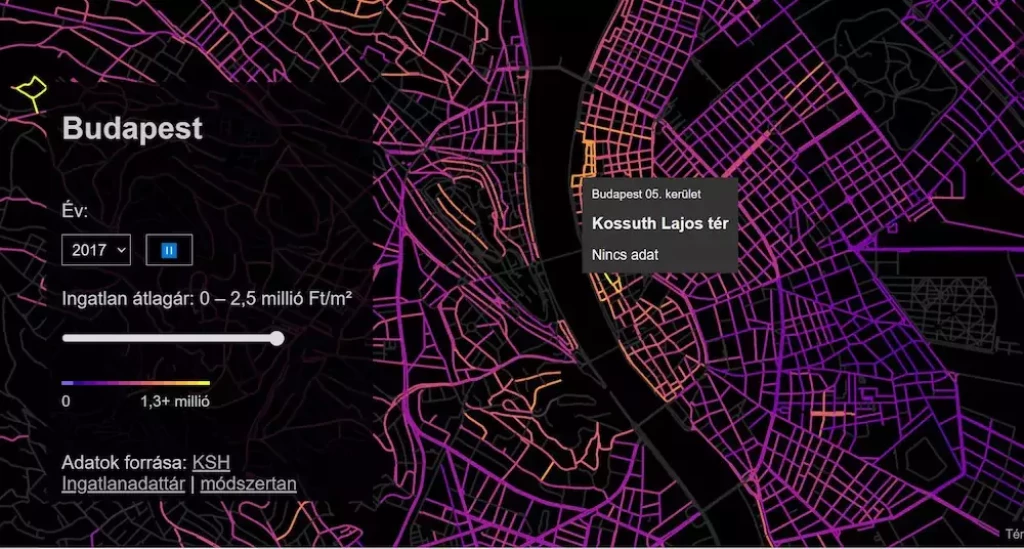Viewport: 1024px width, 549px height.
Task: Open the 2017 year dropdown
Action: point(96,250)
